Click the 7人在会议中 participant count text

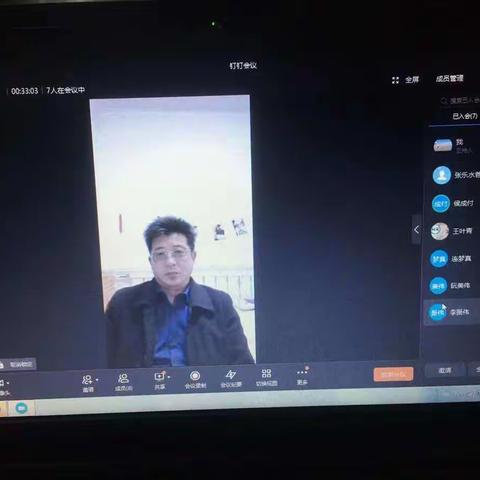(65, 90)
